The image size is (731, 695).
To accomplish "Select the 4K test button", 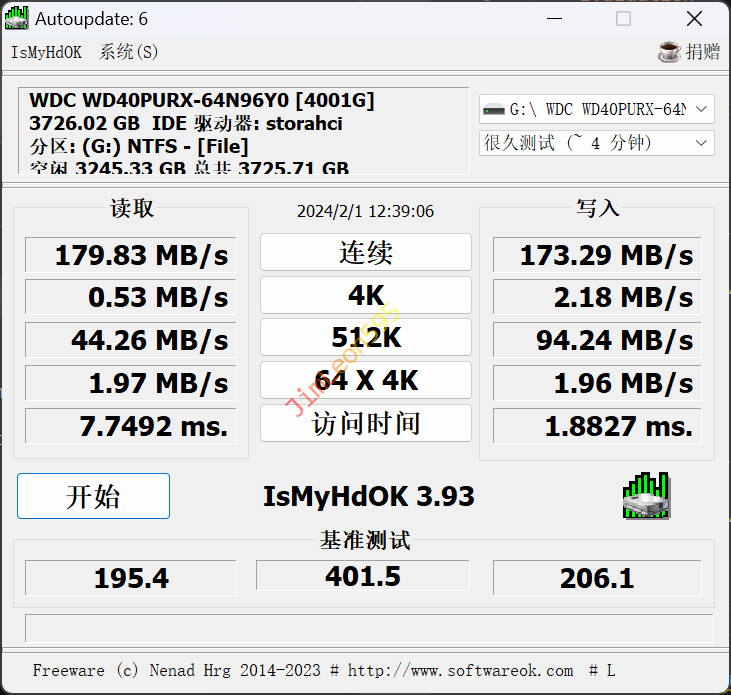I will point(366,296).
